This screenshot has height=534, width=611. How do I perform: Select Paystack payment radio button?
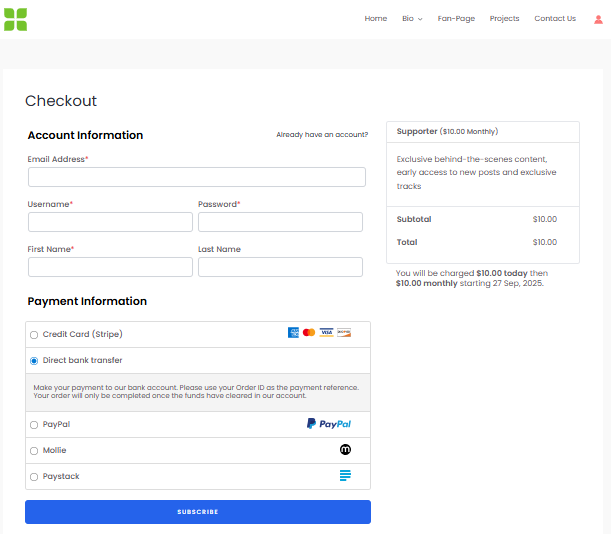click(34, 477)
